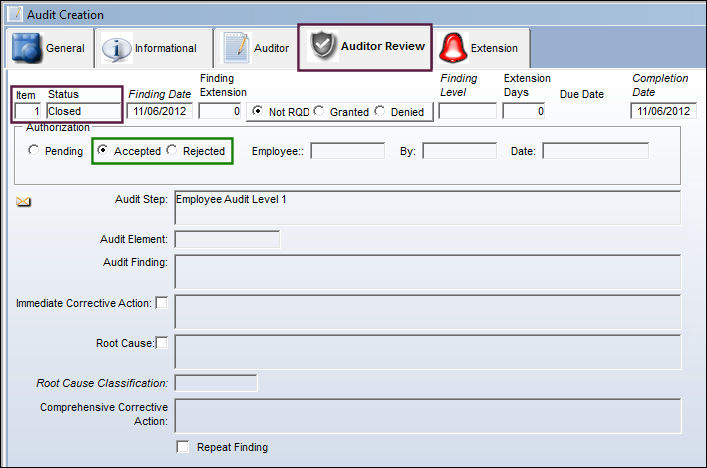The height and width of the screenshot is (468, 707).
Task: Click the Comprehensive Corrective Action text box
Action: coord(427,416)
